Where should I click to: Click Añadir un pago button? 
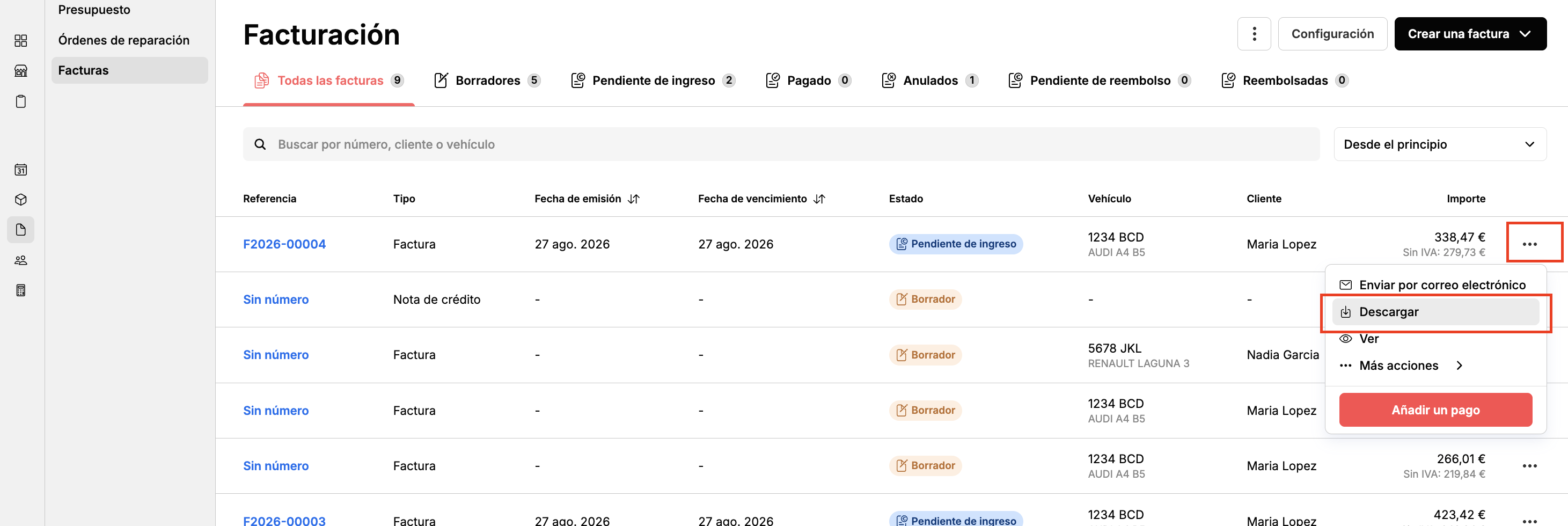pos(1435,410)
